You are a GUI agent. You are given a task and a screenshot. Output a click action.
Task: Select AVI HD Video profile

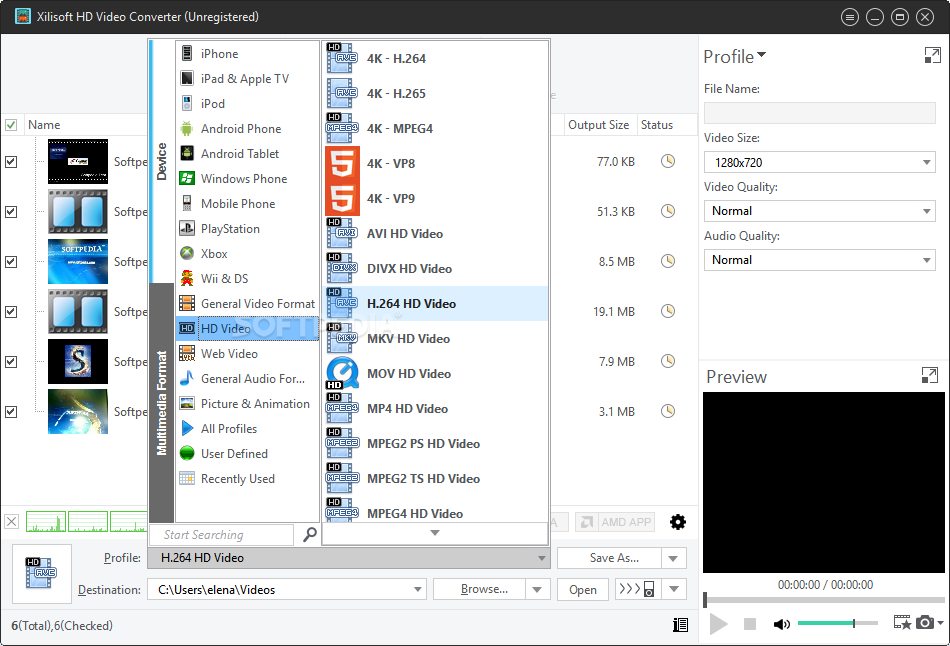click(436, 234)
